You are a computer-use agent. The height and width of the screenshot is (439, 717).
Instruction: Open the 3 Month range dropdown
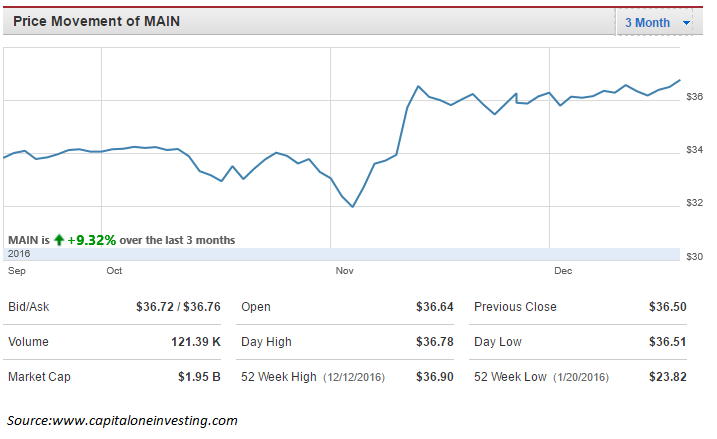[x=655, y=22]
